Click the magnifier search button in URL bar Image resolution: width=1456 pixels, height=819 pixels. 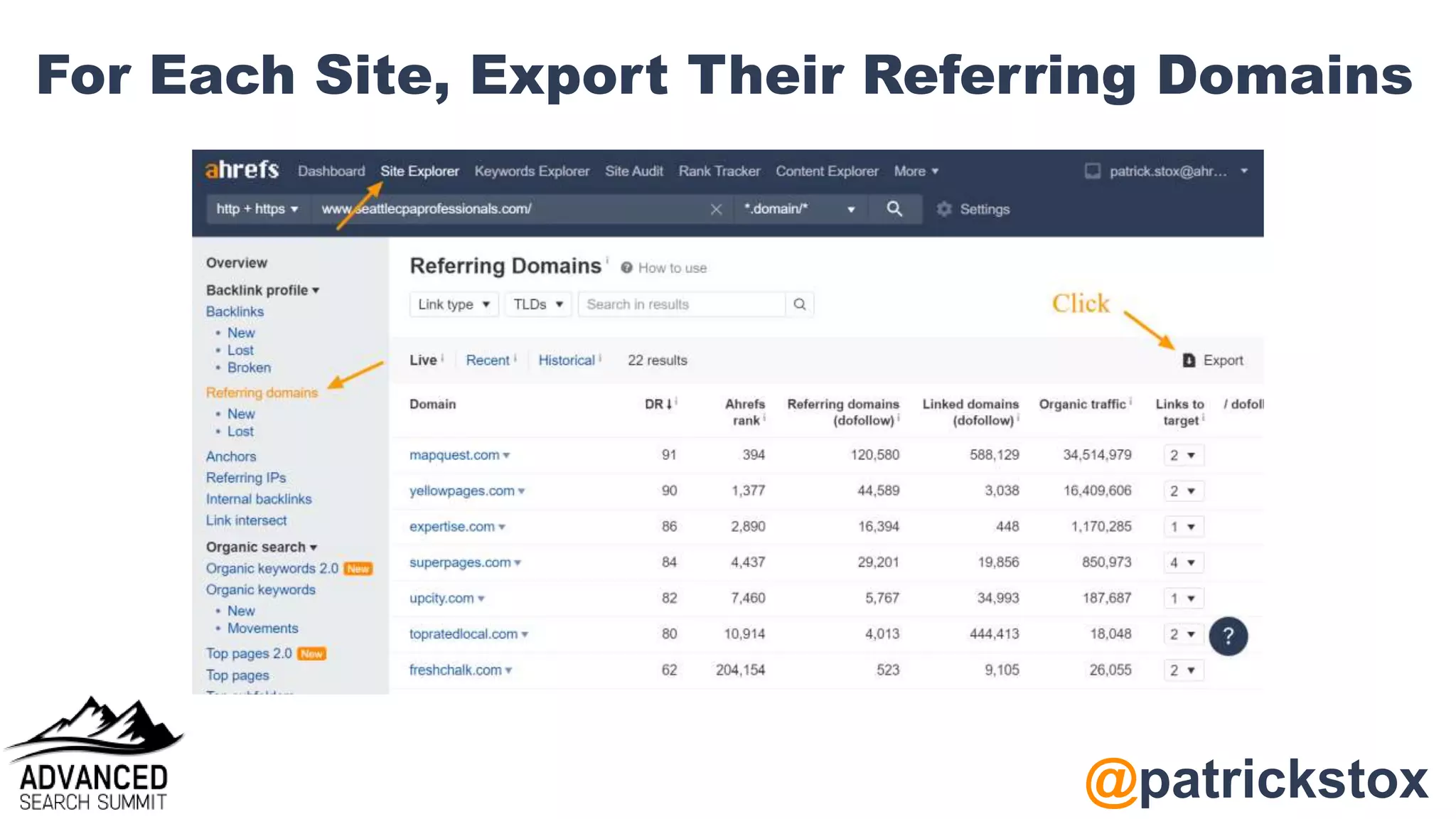point(894,209)
